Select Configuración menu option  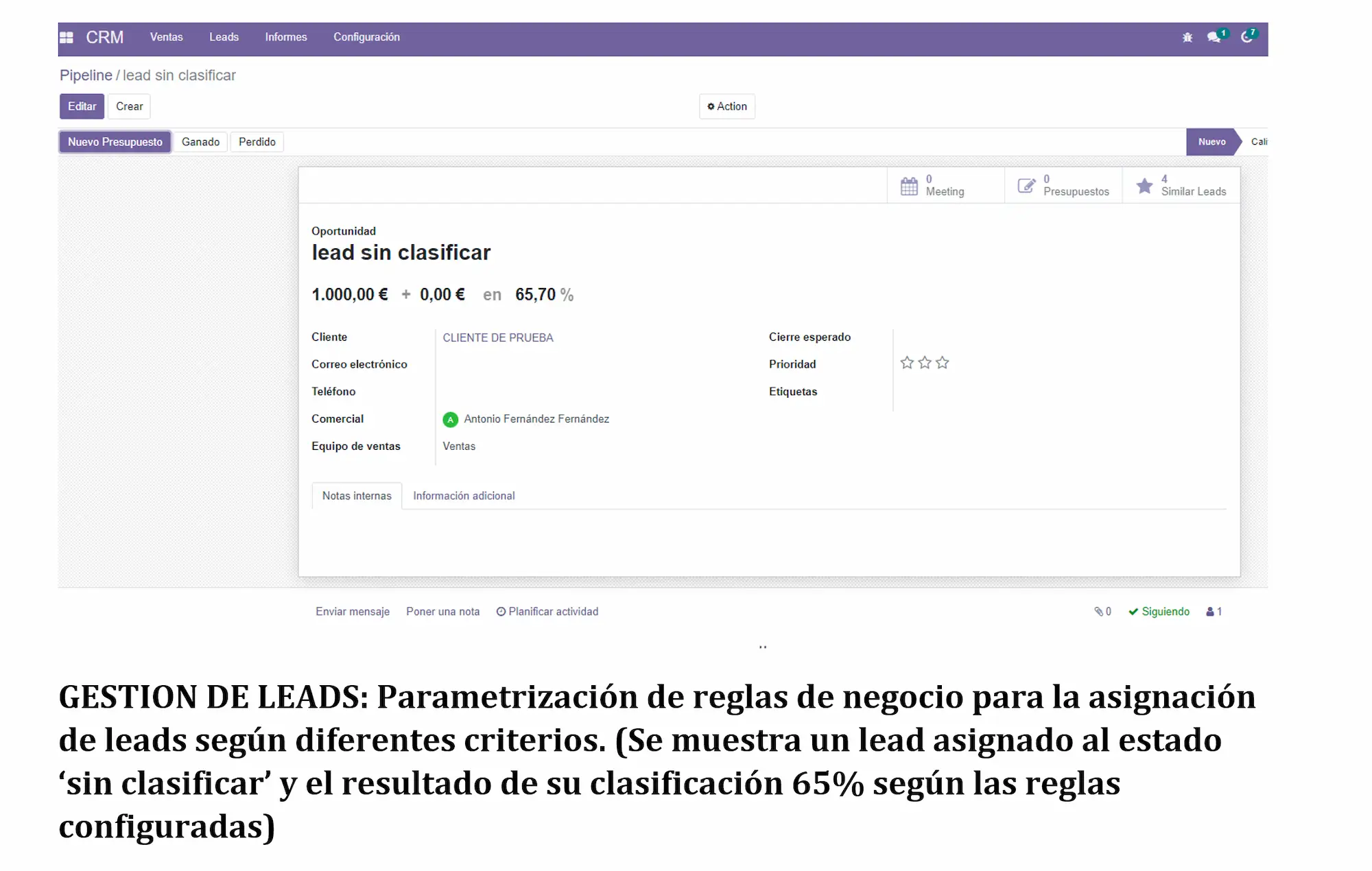(x=366, y=37)
